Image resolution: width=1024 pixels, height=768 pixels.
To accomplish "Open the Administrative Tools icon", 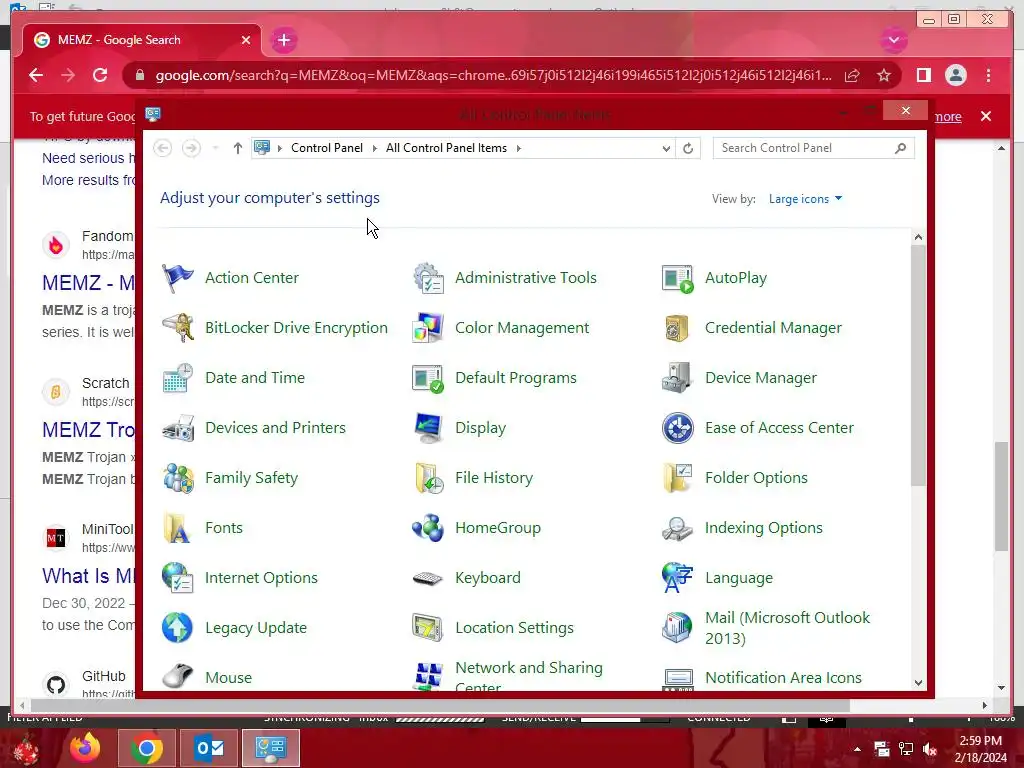I will [428, 278].
